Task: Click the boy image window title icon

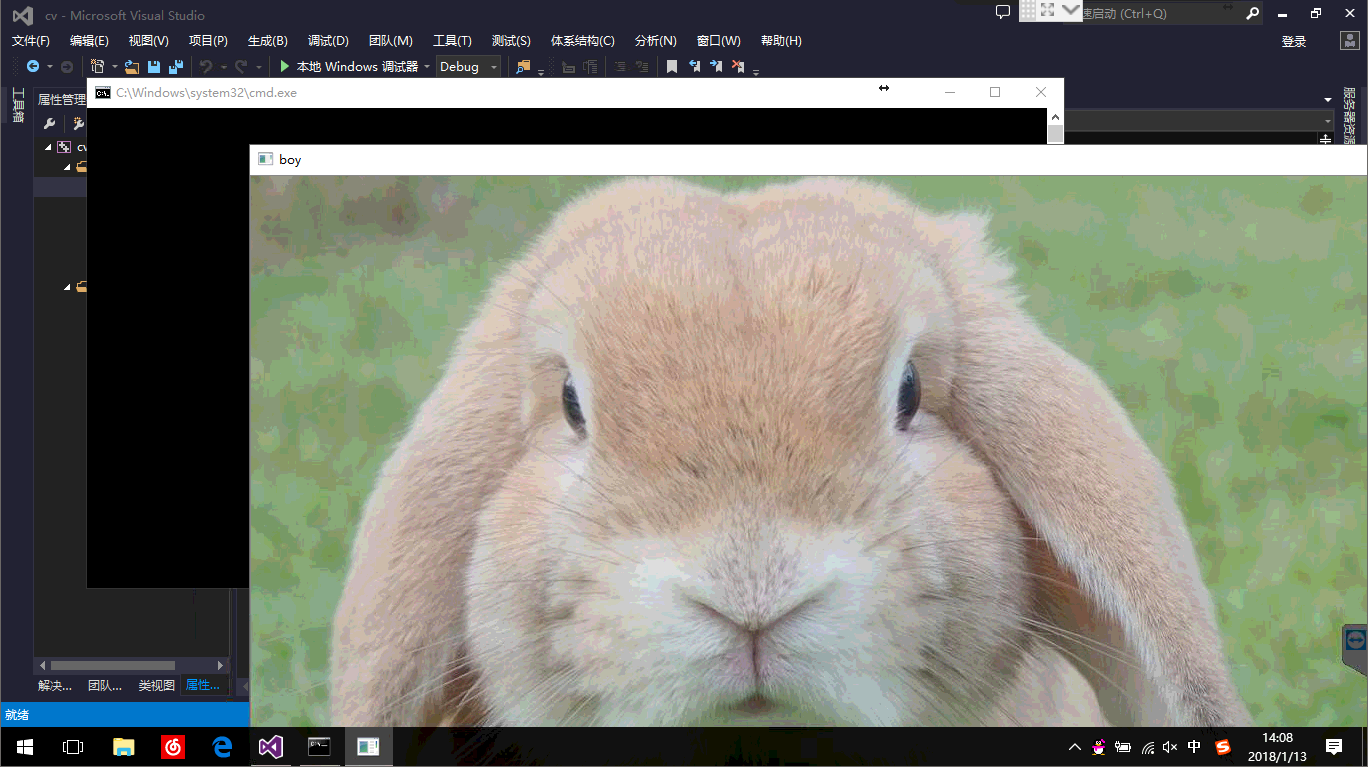Action: tap(265, 159)
